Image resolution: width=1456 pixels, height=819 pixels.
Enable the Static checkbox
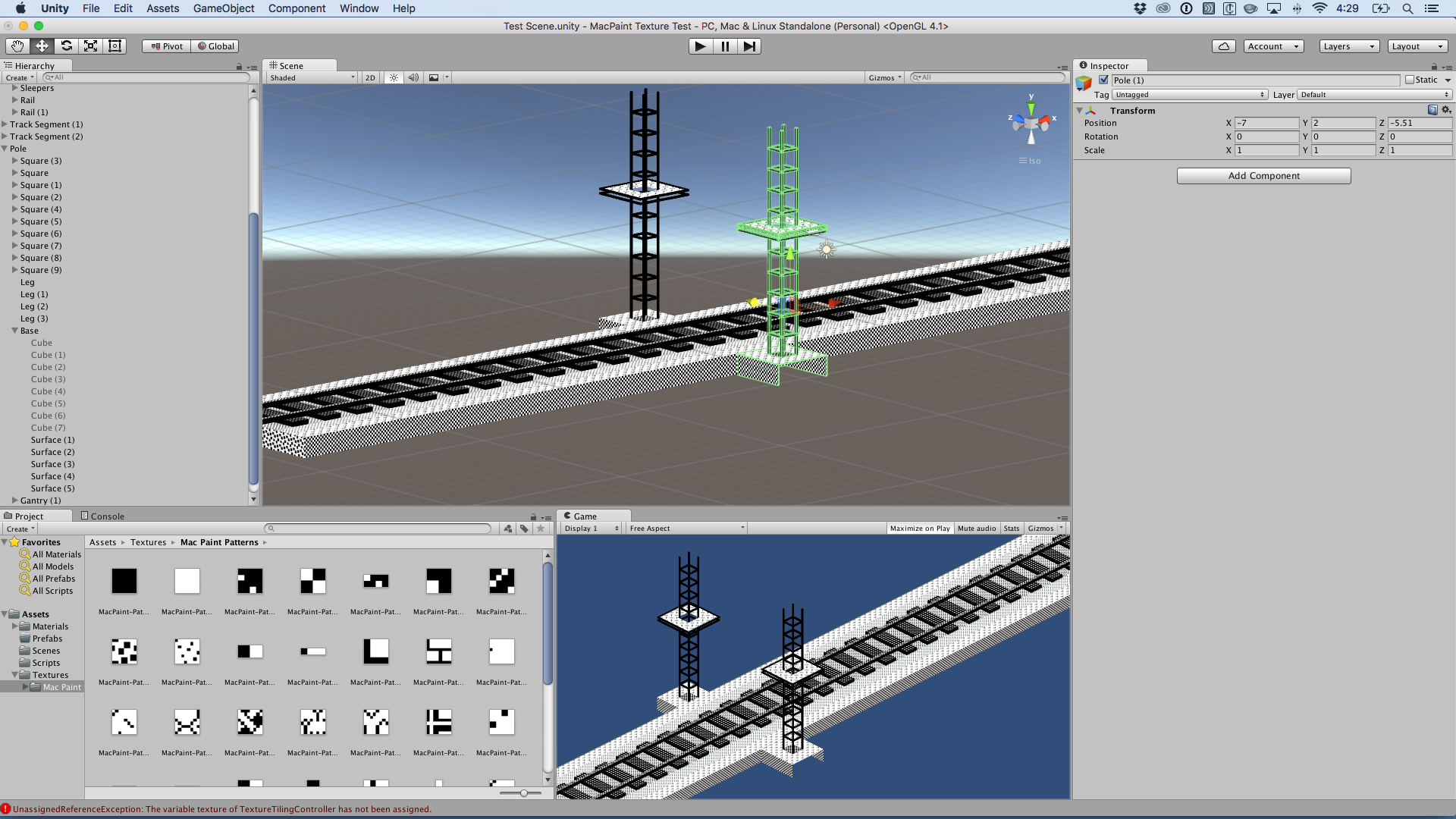(x=1410, y=80)
